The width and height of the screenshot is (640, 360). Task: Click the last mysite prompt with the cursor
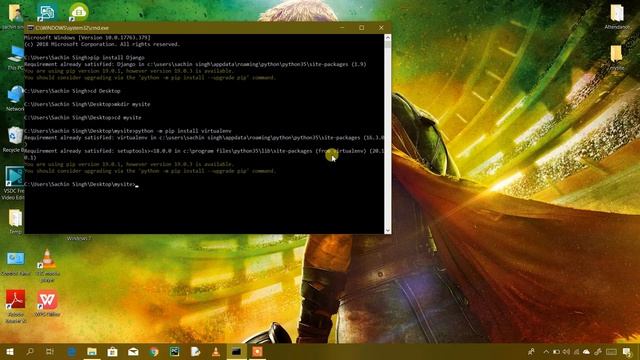click(x=81, y=184)
